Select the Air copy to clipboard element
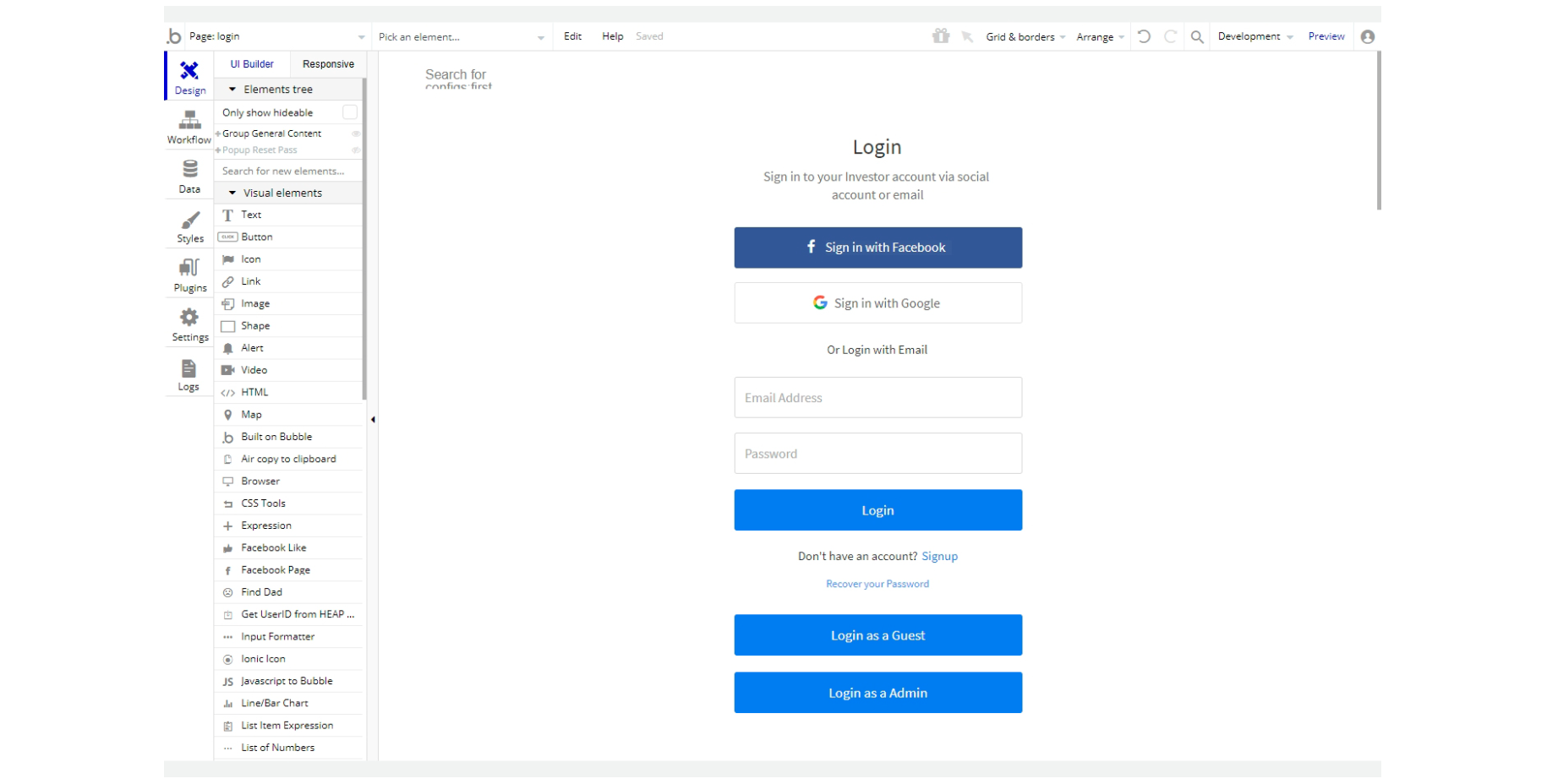The height and width of the screenshot is (784, 1547). point(289,459)
